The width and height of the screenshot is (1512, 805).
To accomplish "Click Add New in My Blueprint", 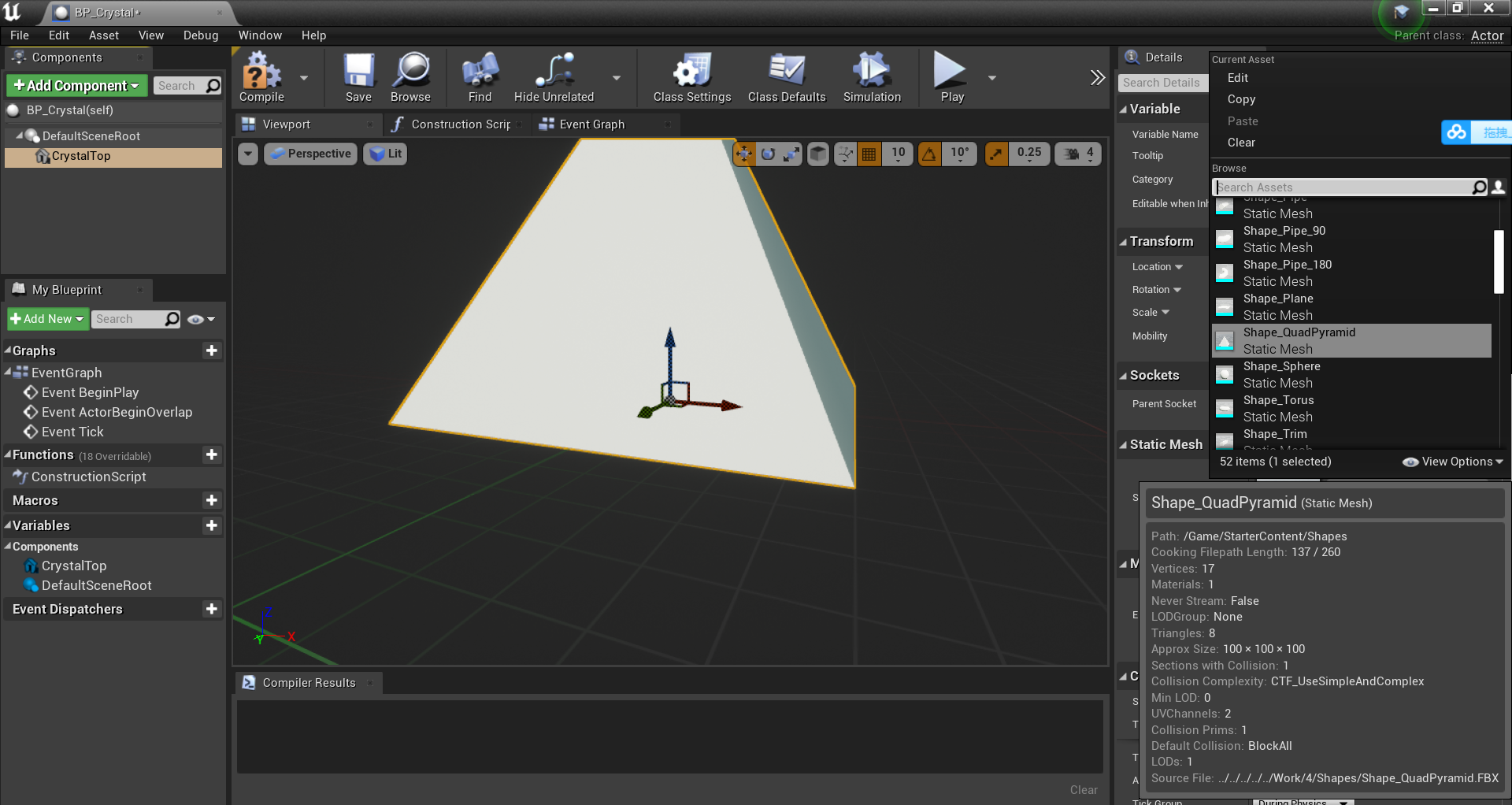I will coord(47,319).
